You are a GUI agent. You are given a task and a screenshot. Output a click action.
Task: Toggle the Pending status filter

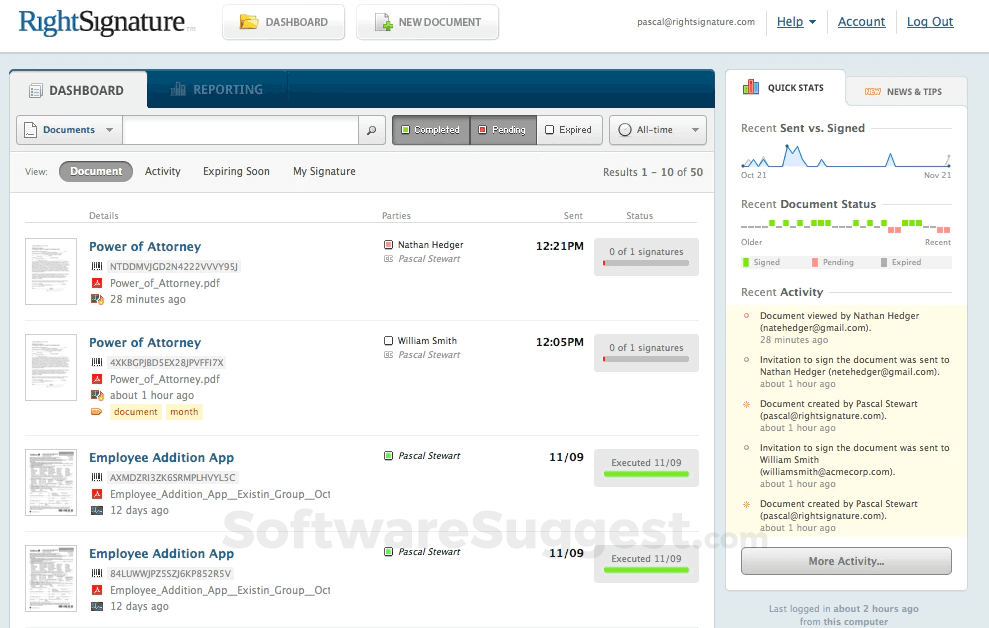tap(504, 129)
